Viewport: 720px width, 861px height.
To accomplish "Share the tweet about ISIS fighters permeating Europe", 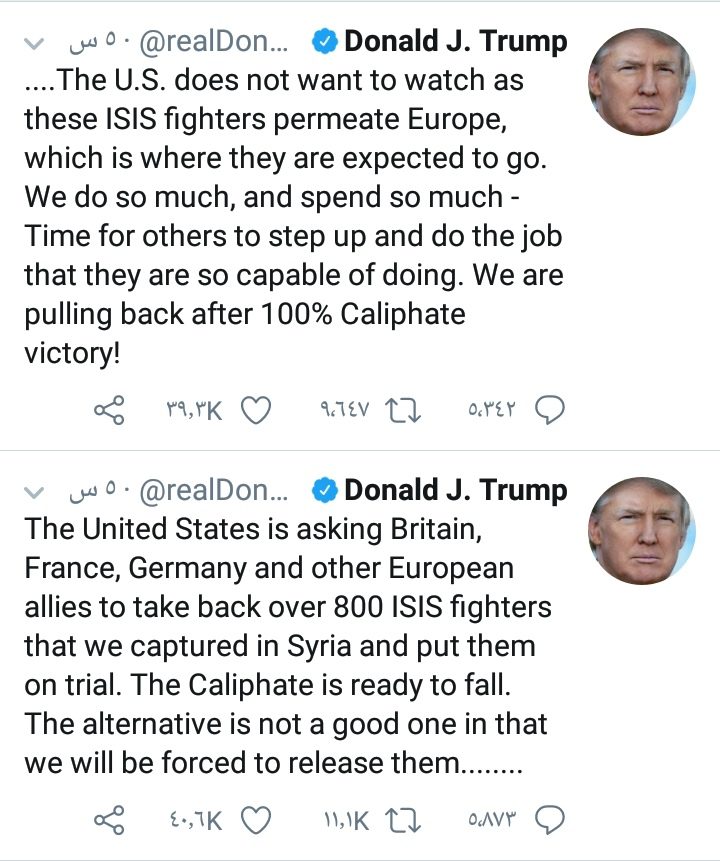I will [110, 411].
